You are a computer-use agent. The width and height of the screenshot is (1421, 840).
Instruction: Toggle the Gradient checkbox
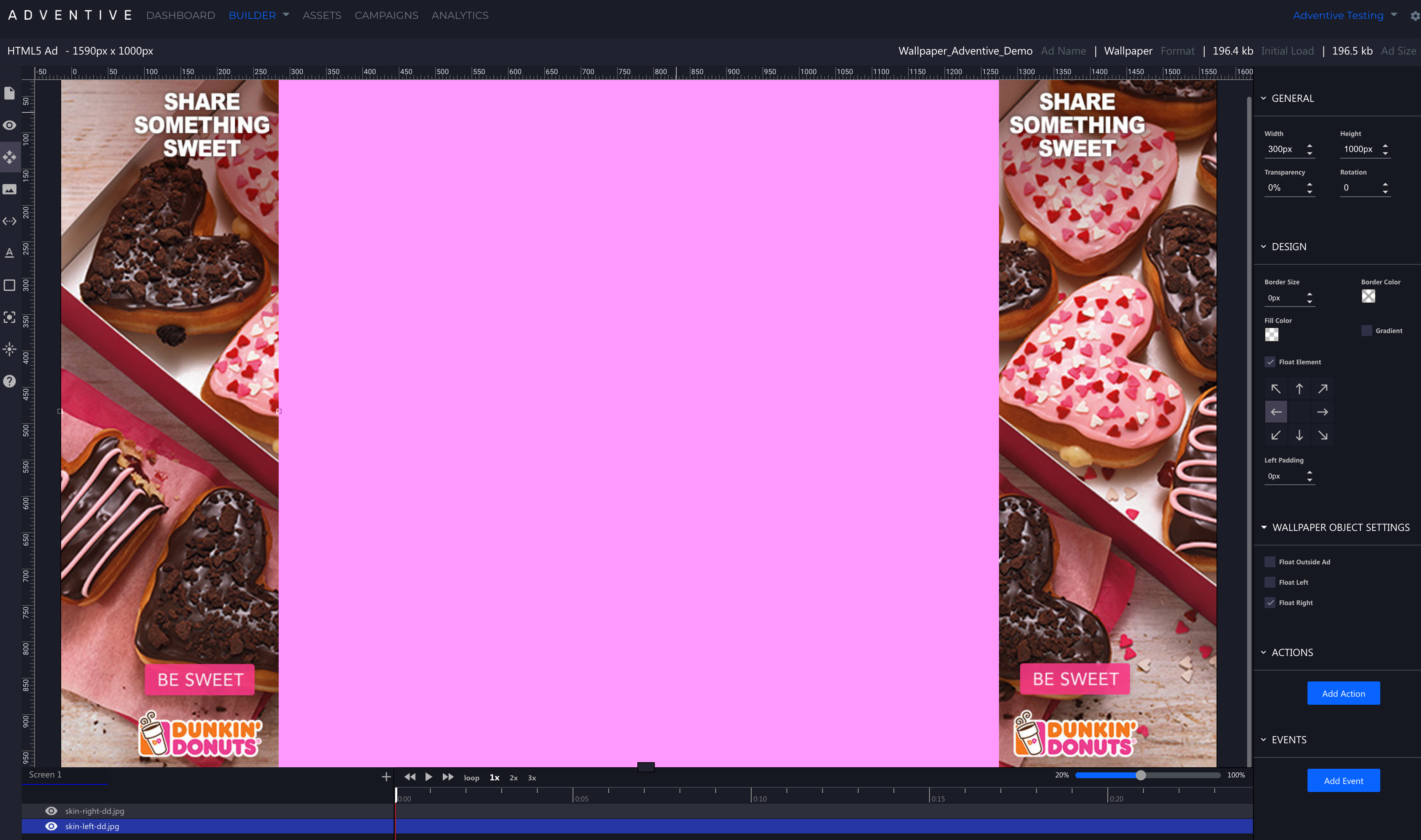(1367, 331)
